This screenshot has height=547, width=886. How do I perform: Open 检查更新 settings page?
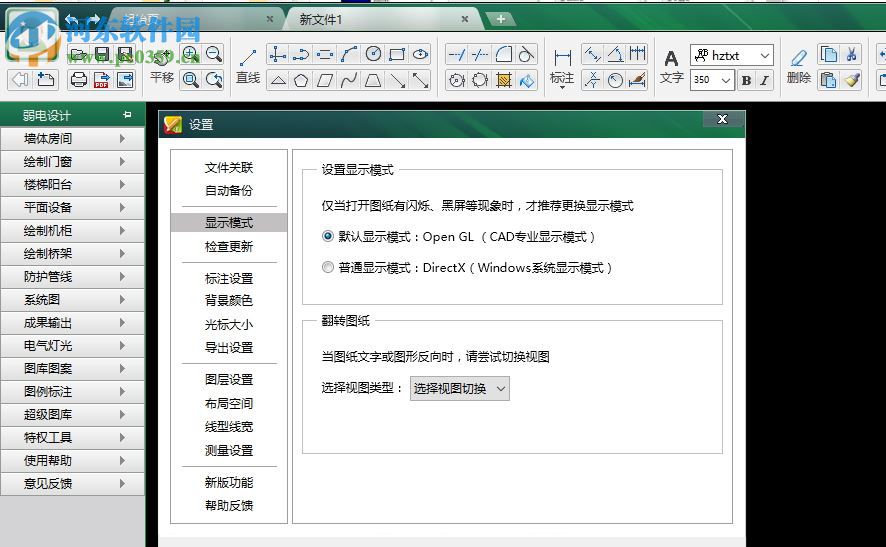[229, 246]
